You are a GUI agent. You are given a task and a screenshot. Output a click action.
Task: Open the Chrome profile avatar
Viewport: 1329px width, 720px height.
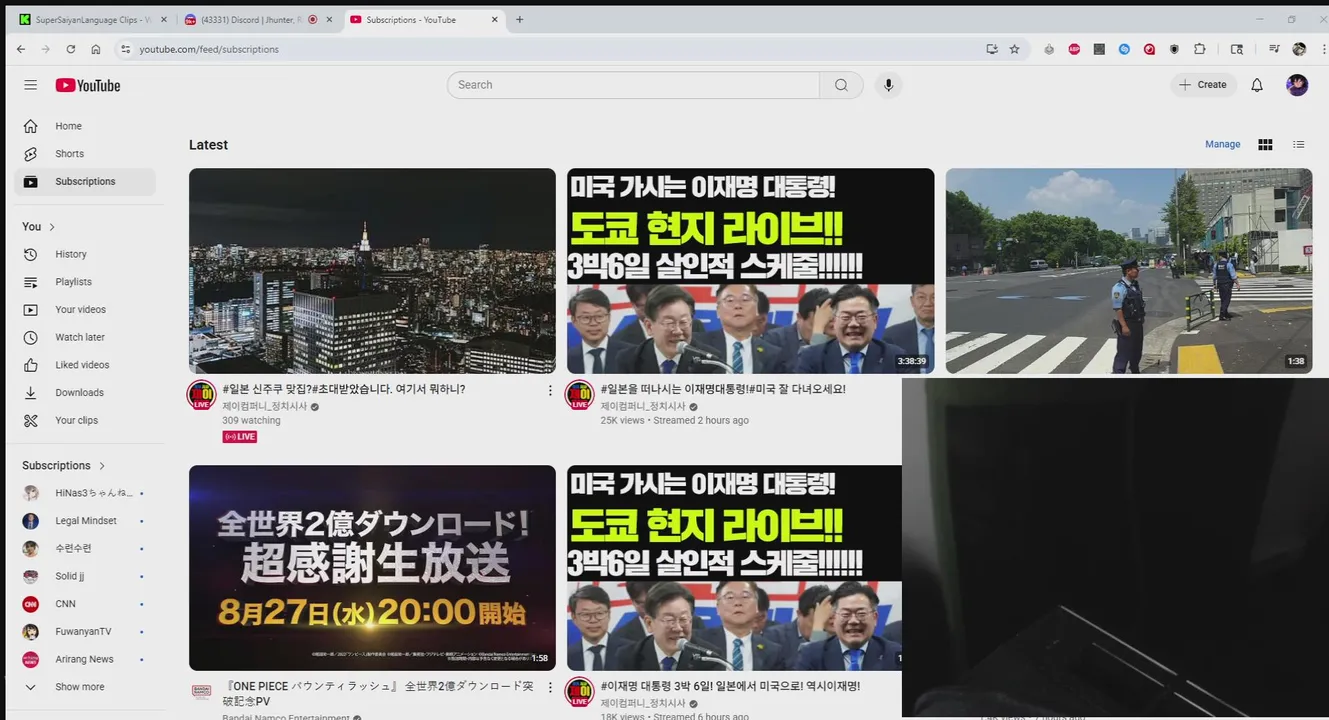click(1299, 49)
